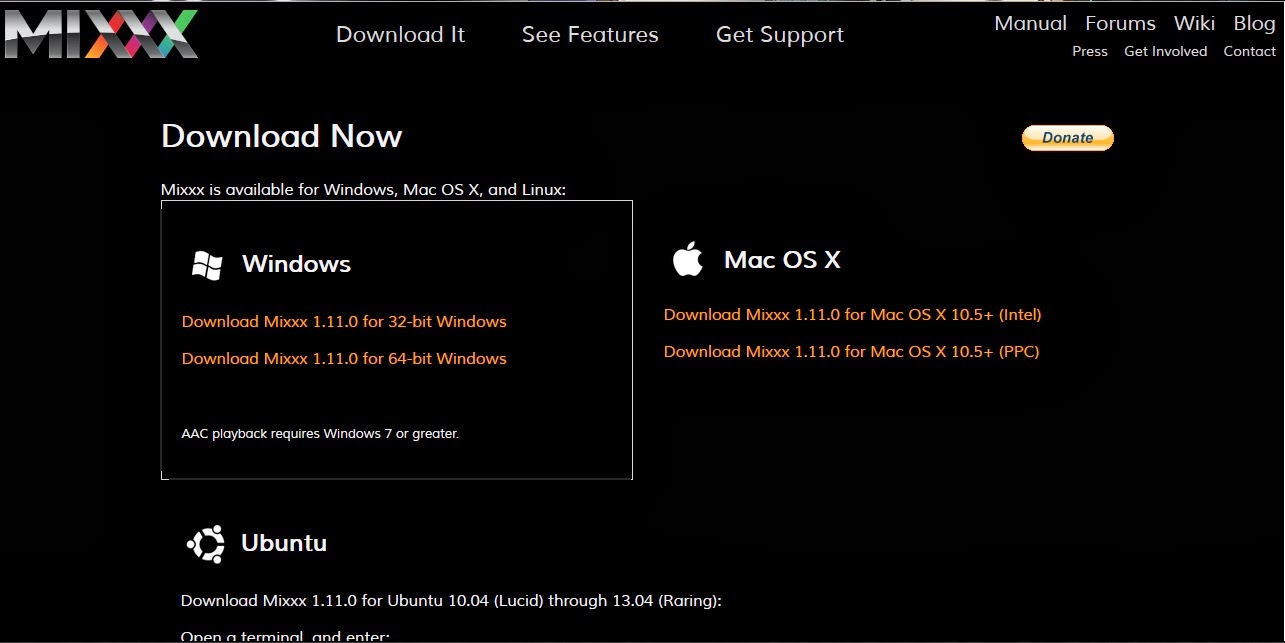Click the Get Involved link
Image resolution: width=1285 pixels, height=643 pixels.
[x=1165, y=51]
